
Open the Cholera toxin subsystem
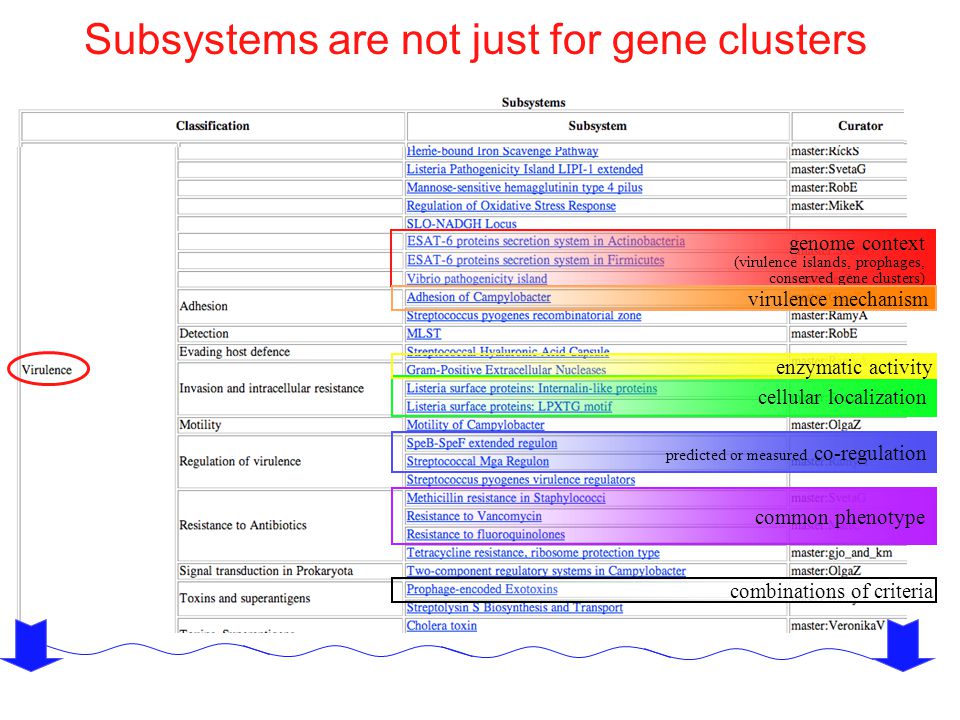tap(442, 626)
